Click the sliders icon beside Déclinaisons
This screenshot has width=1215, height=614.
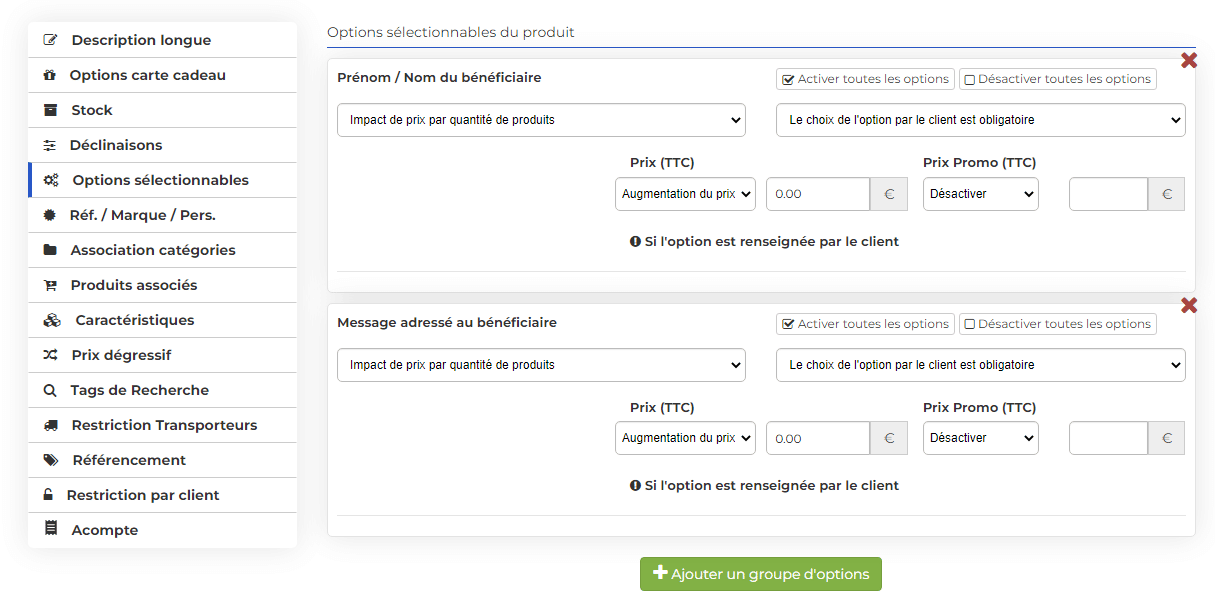[x=50, y=145]
